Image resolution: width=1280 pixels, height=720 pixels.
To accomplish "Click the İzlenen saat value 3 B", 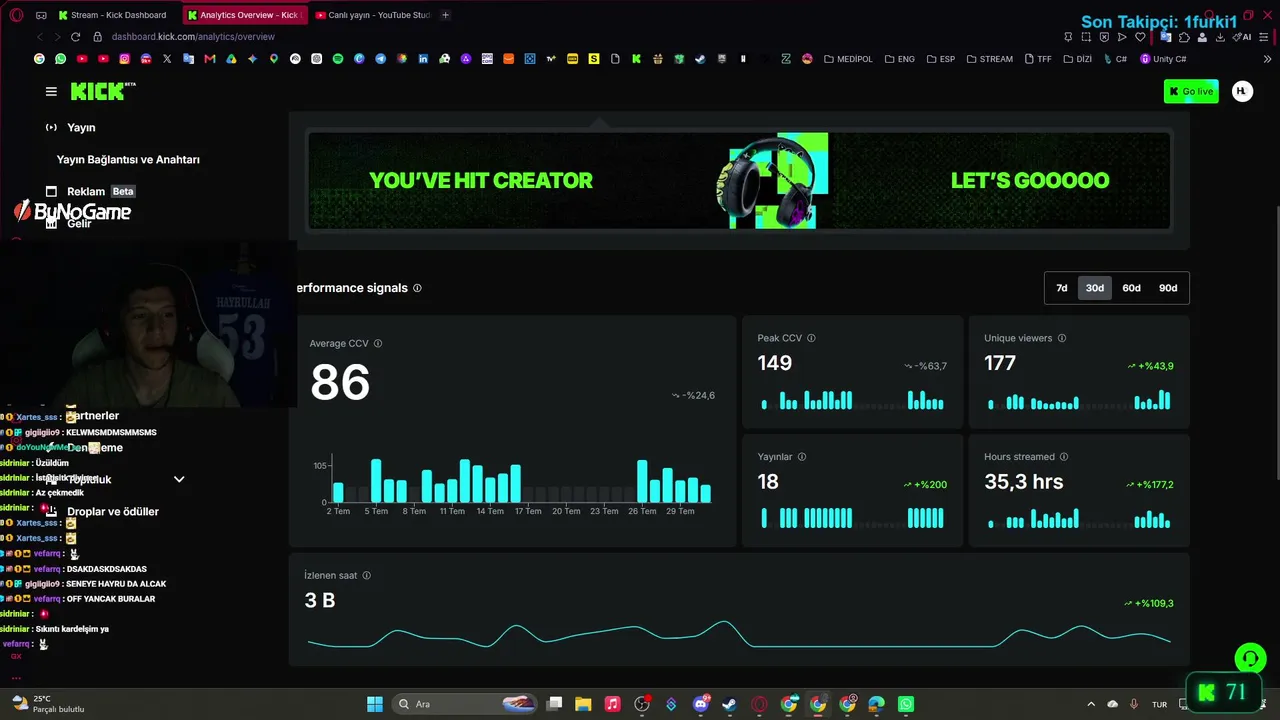I will pyautogui.click(x=320, y=600).
